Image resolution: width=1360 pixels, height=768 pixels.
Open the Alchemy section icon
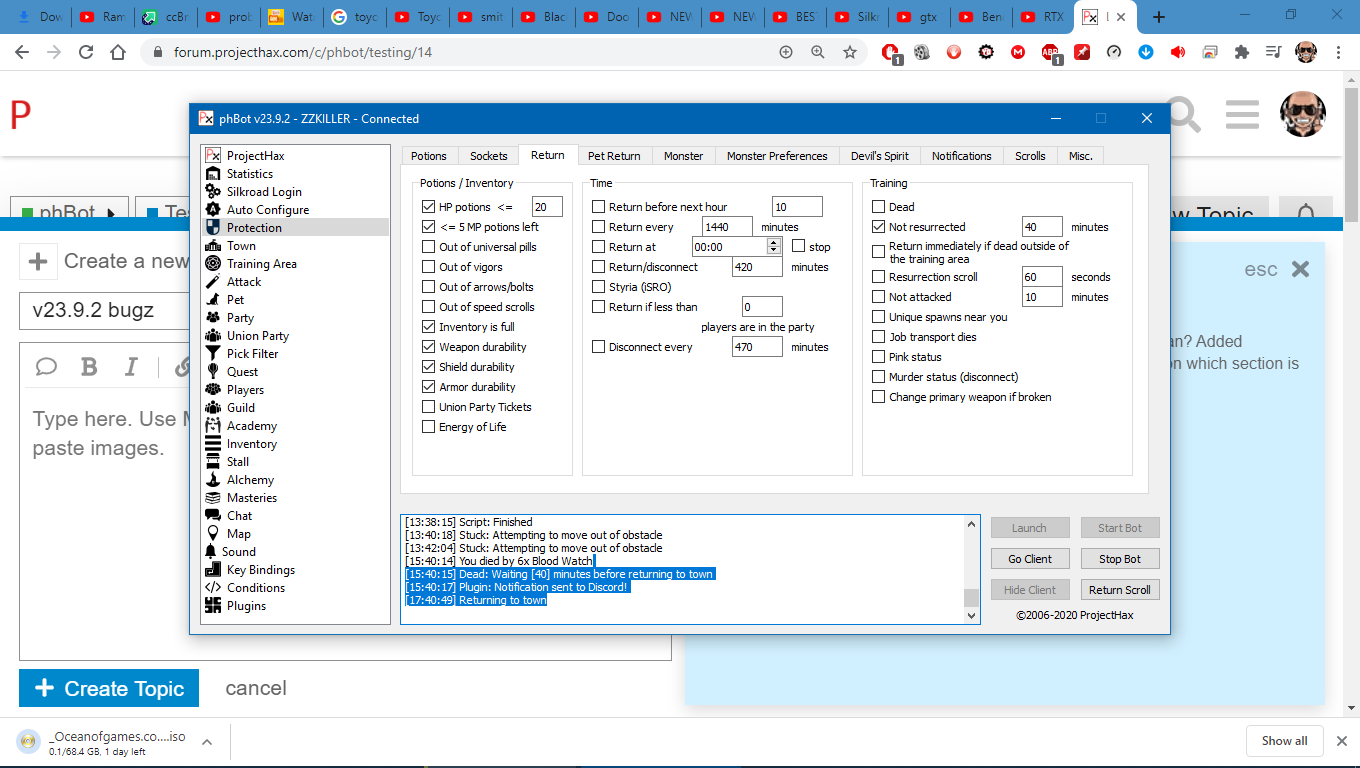point(212,480)
